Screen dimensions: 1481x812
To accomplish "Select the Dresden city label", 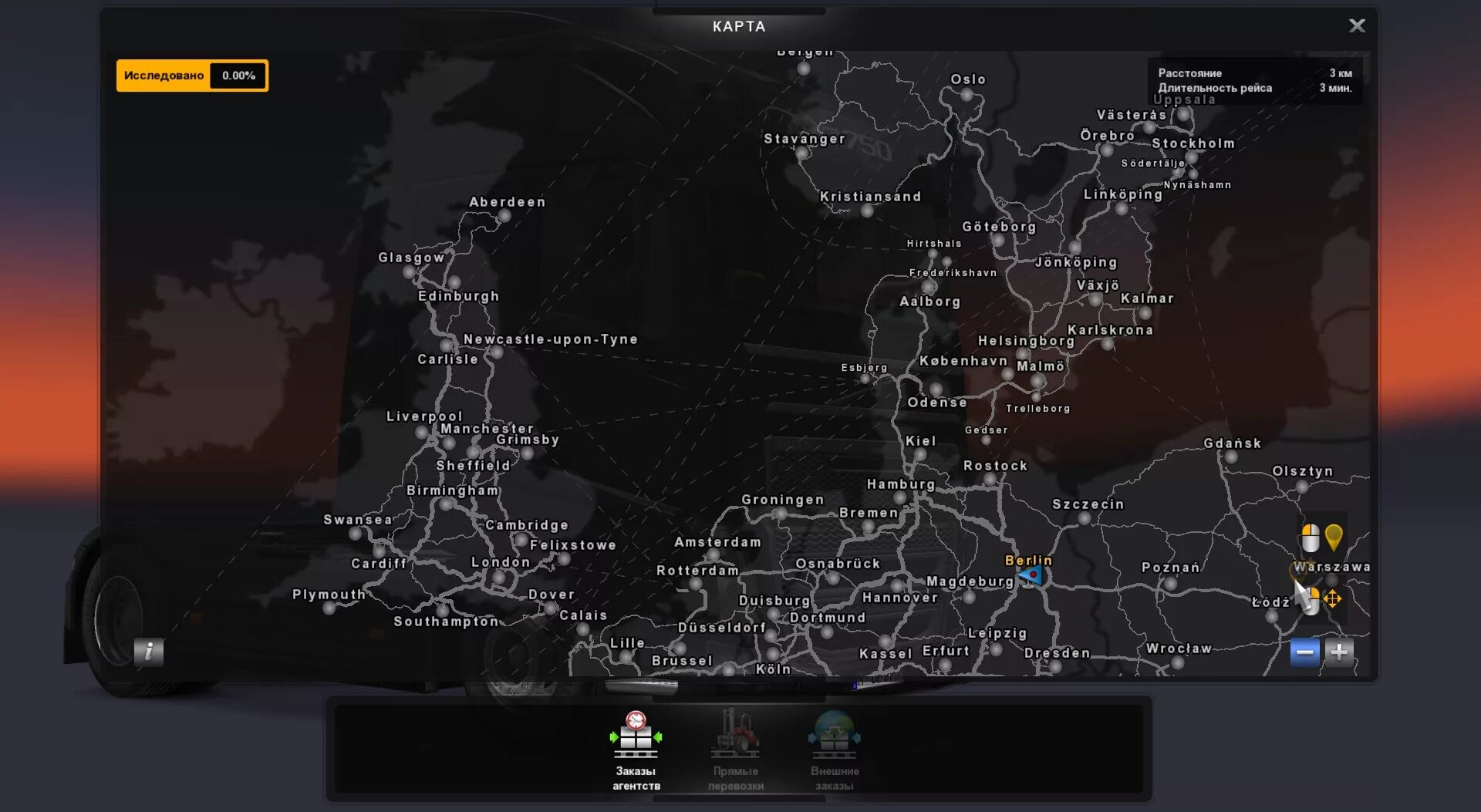I will tap(1058, 653).
